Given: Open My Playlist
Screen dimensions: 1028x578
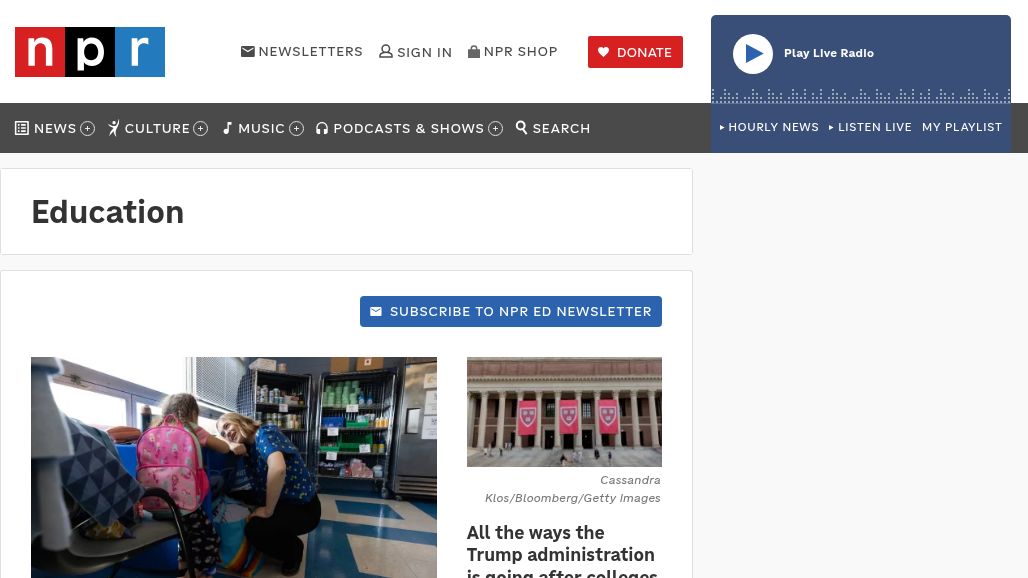Looking at the screenshot, I should (962, 127).
